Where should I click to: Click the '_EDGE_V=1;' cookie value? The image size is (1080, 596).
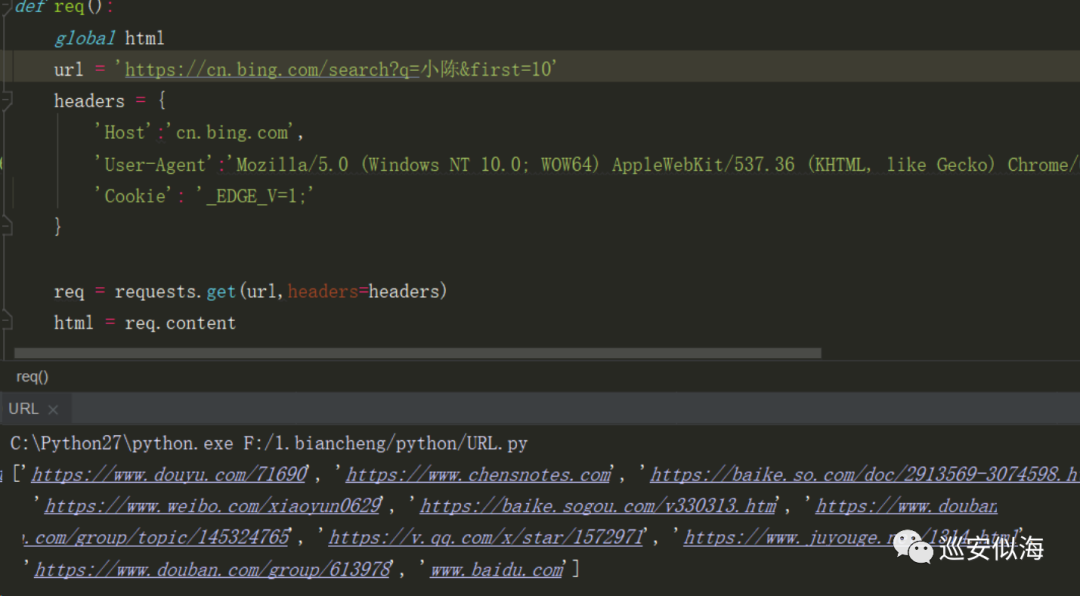pos(255,196)
